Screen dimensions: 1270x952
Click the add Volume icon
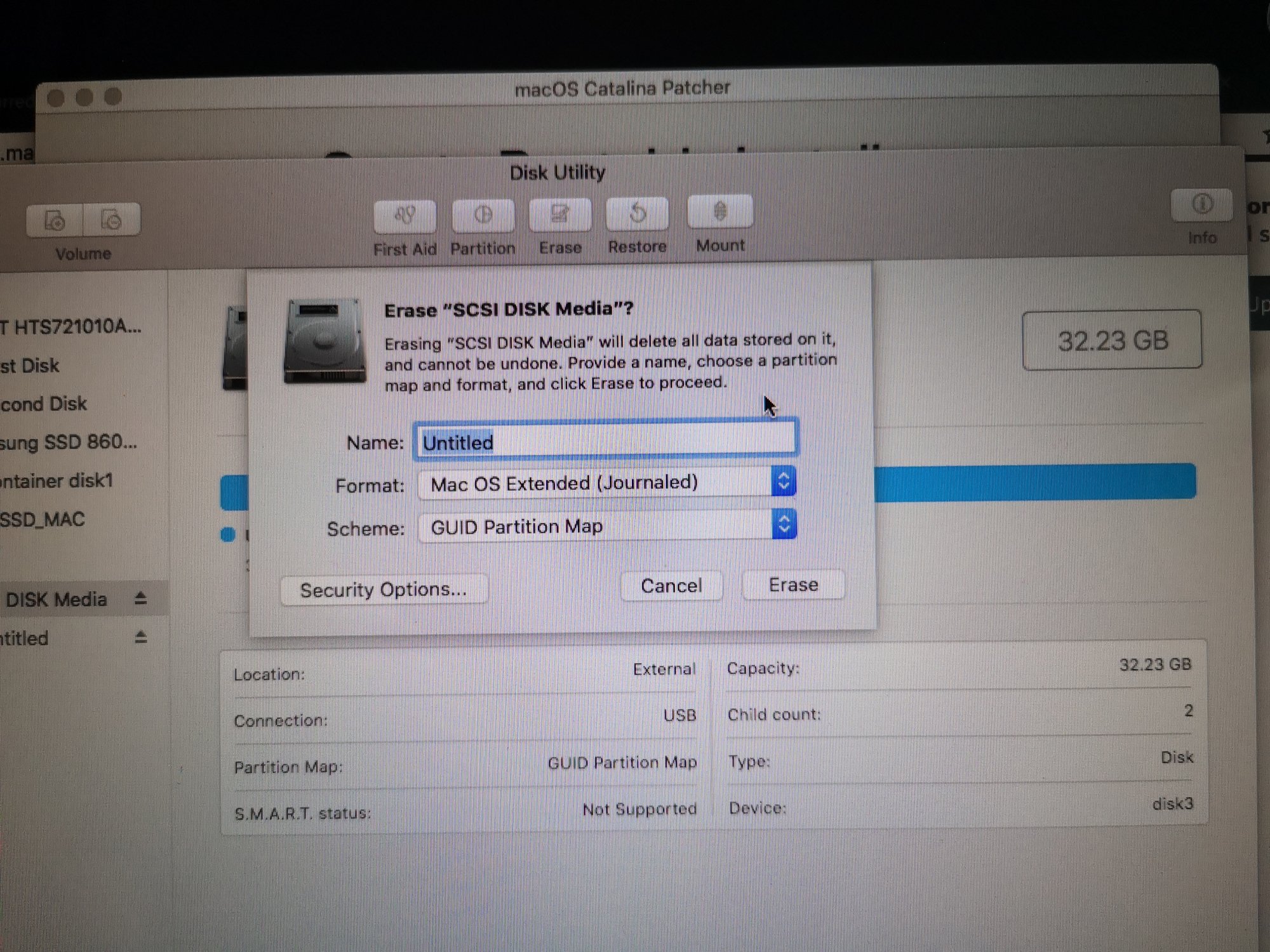point(55,220)
